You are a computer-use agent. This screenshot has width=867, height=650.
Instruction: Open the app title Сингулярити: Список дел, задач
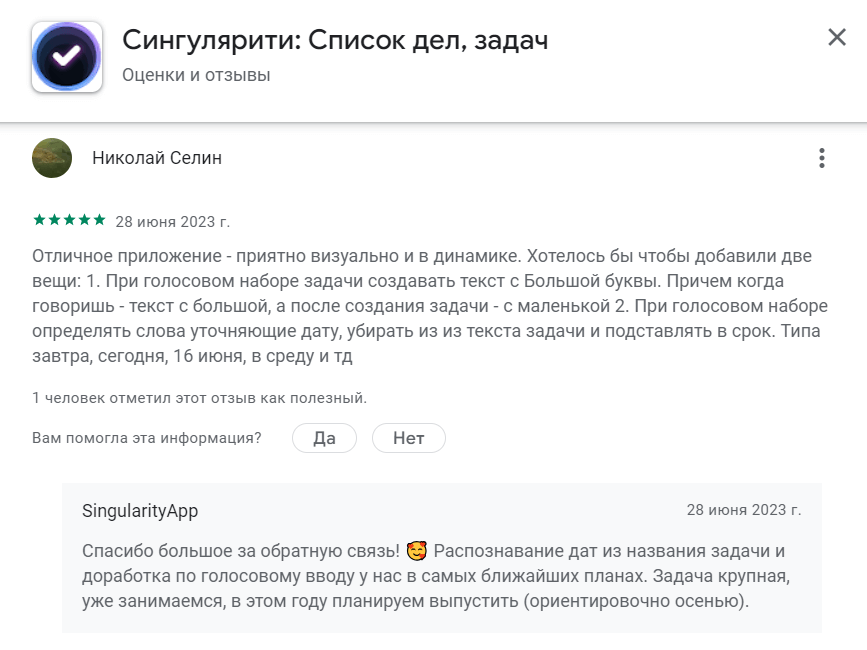[x=333, y=39]
